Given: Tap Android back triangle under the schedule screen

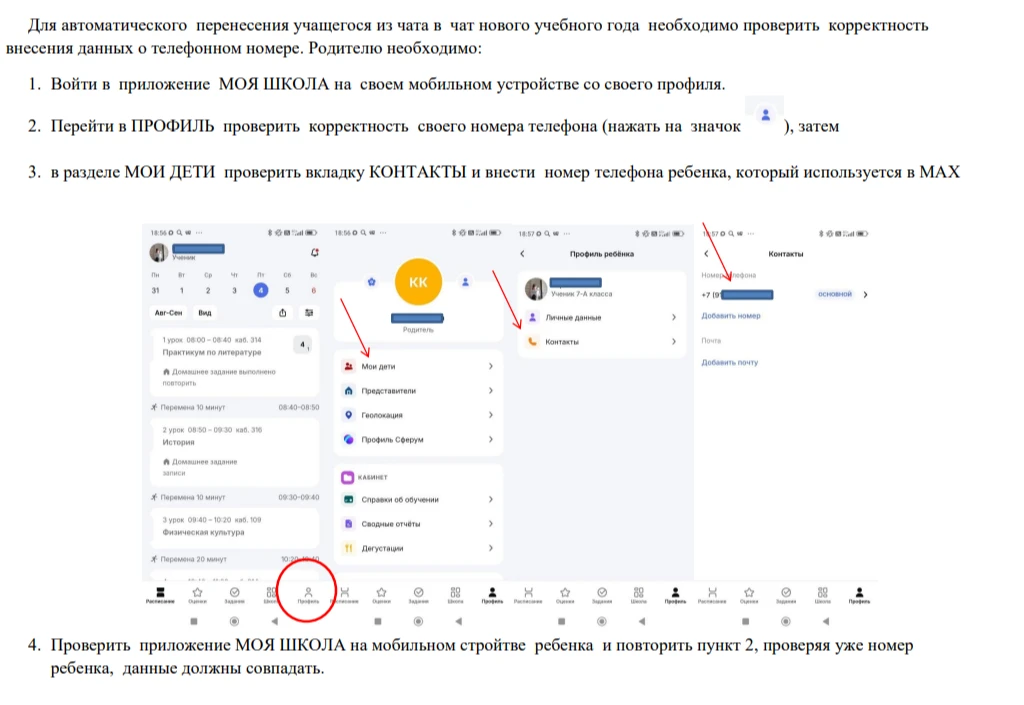Looking at the screenshot, I should [274, 621].
